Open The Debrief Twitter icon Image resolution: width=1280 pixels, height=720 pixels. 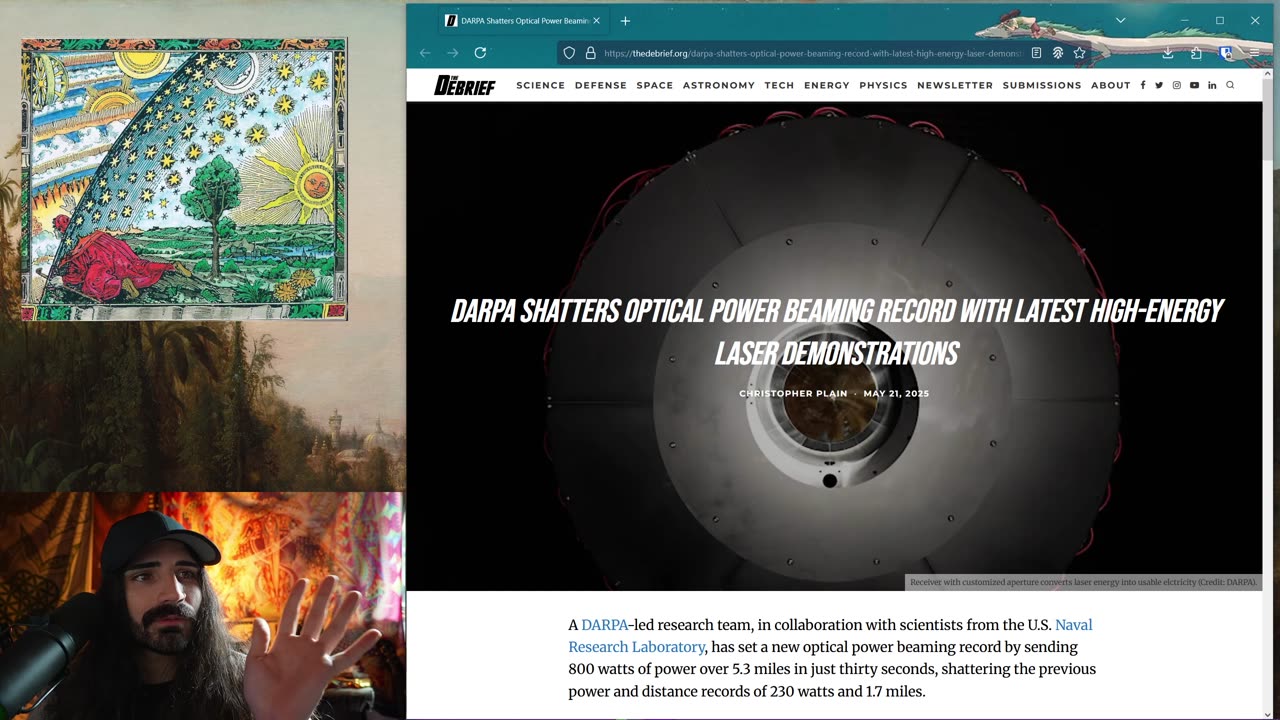coord(1159,85)
